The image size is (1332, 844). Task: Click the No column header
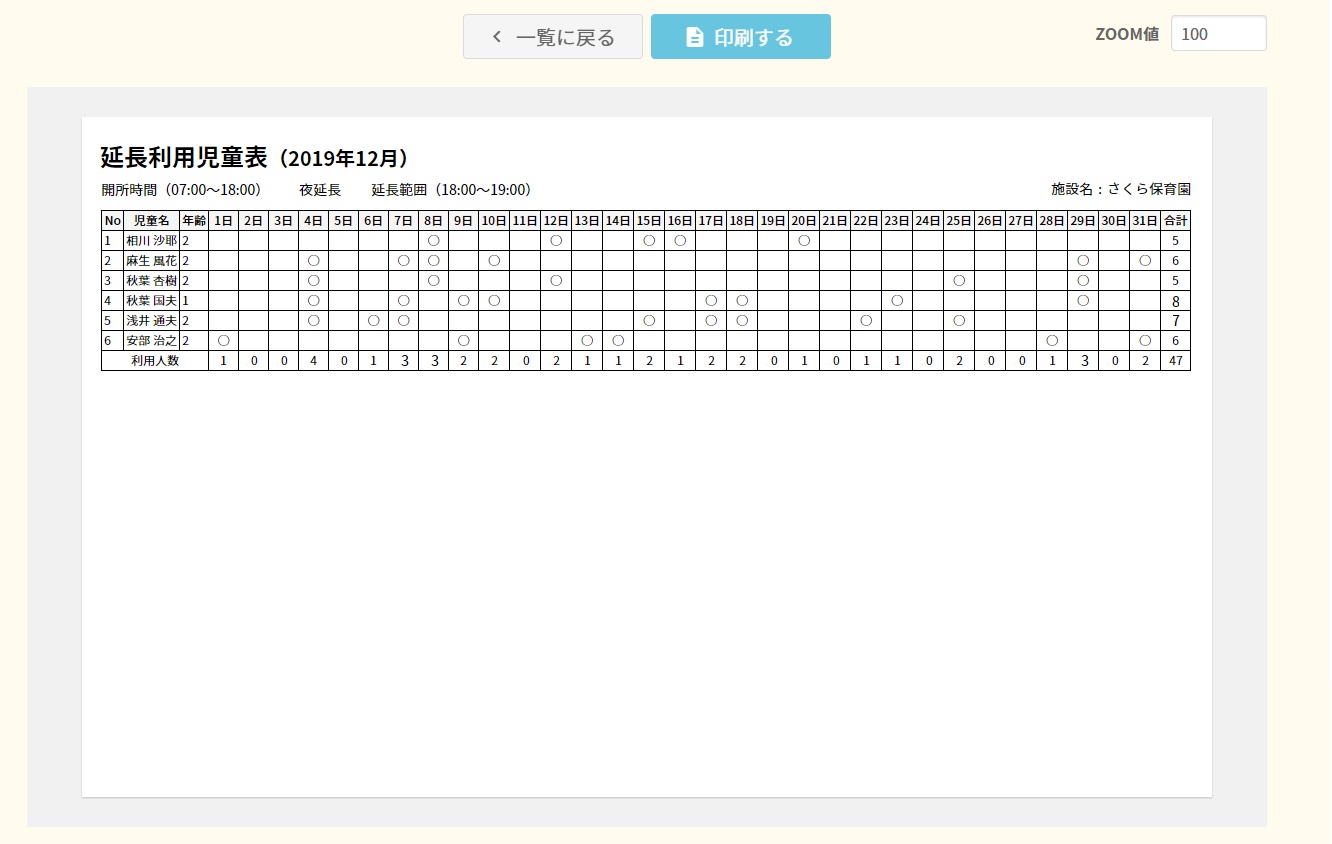pyautogui.click(x=112, y=221)
